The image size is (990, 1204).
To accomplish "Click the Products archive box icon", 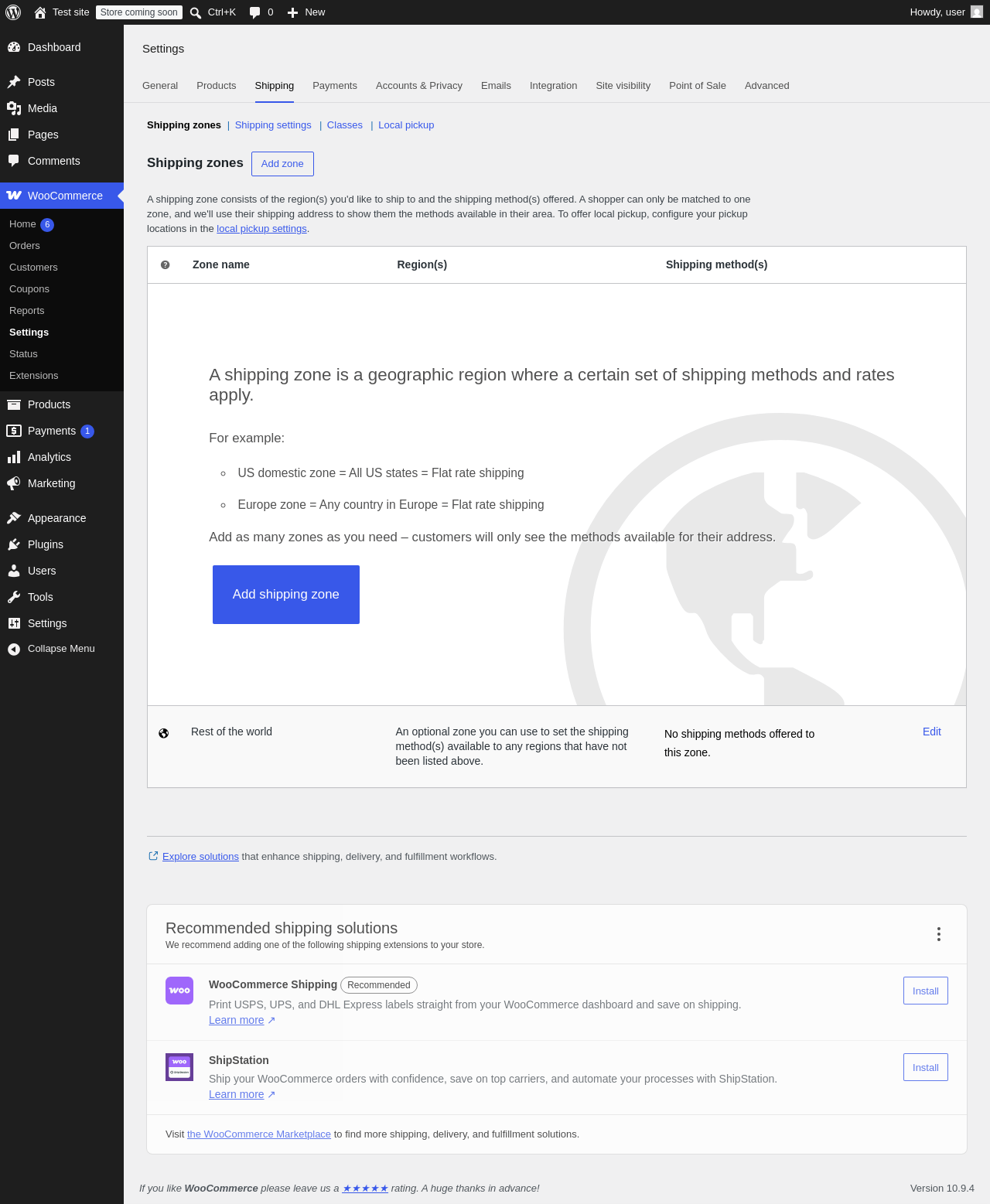I will 14,404.
